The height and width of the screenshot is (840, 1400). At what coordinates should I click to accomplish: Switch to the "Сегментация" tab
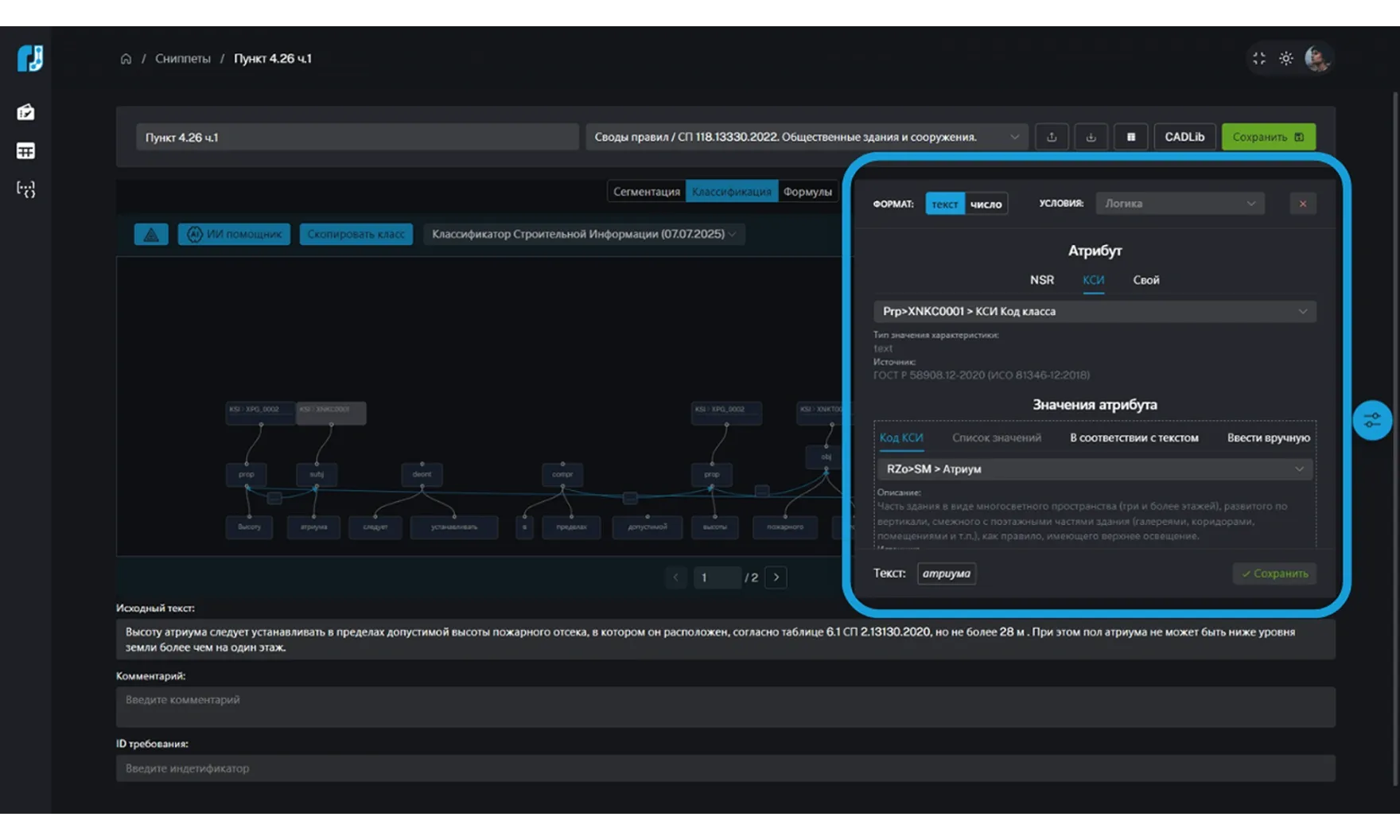647,192
